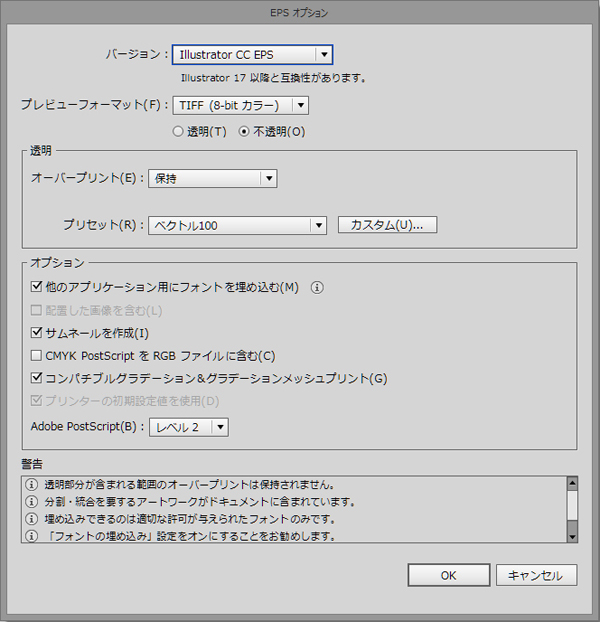The image size is (600, 622).
Task: Click info icon beside 埋め込みできるのは warning
Action: (31, 518)
